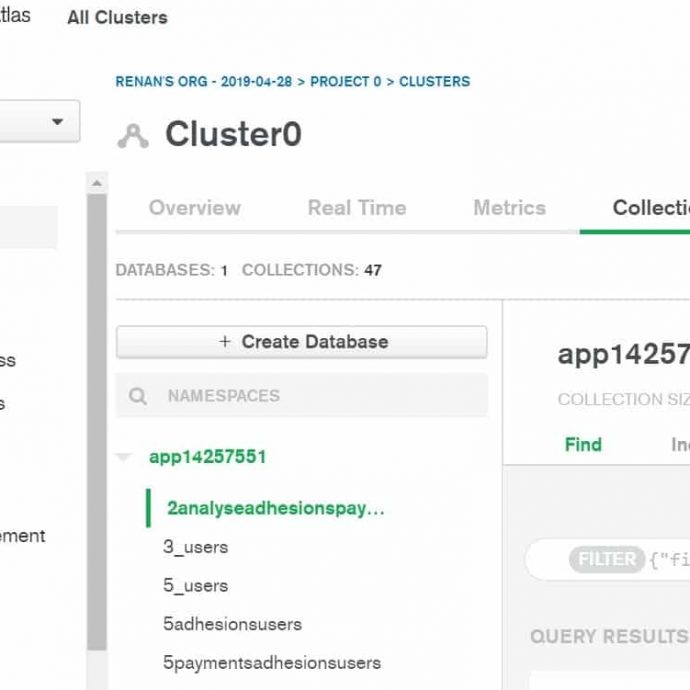Select the Collections tab
The height and width of the screenshot is (690, 690).
click(x=651, y=208)
